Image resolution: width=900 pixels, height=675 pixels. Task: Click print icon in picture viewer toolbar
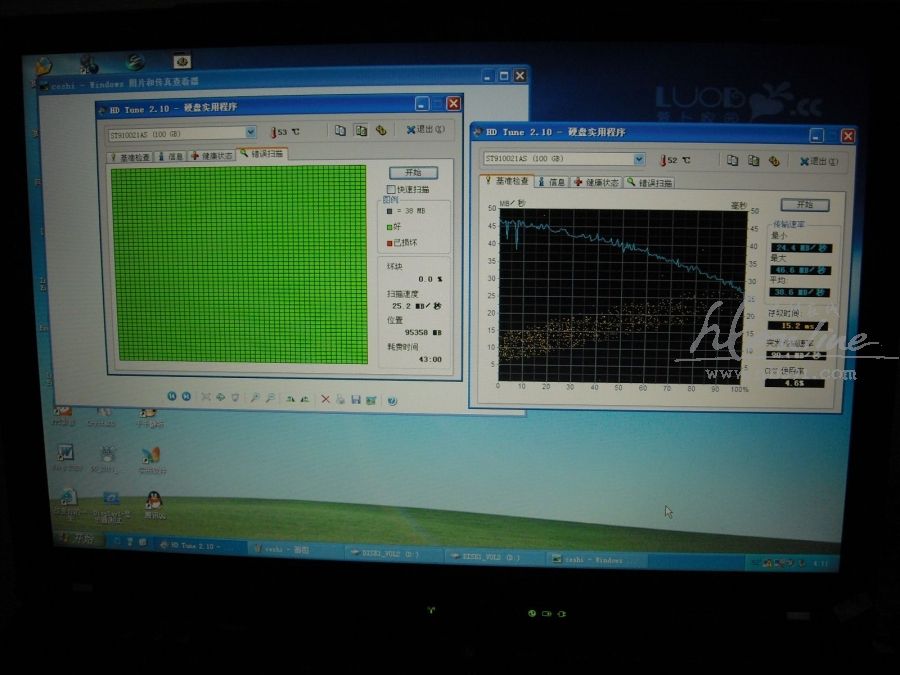point(340,399)
